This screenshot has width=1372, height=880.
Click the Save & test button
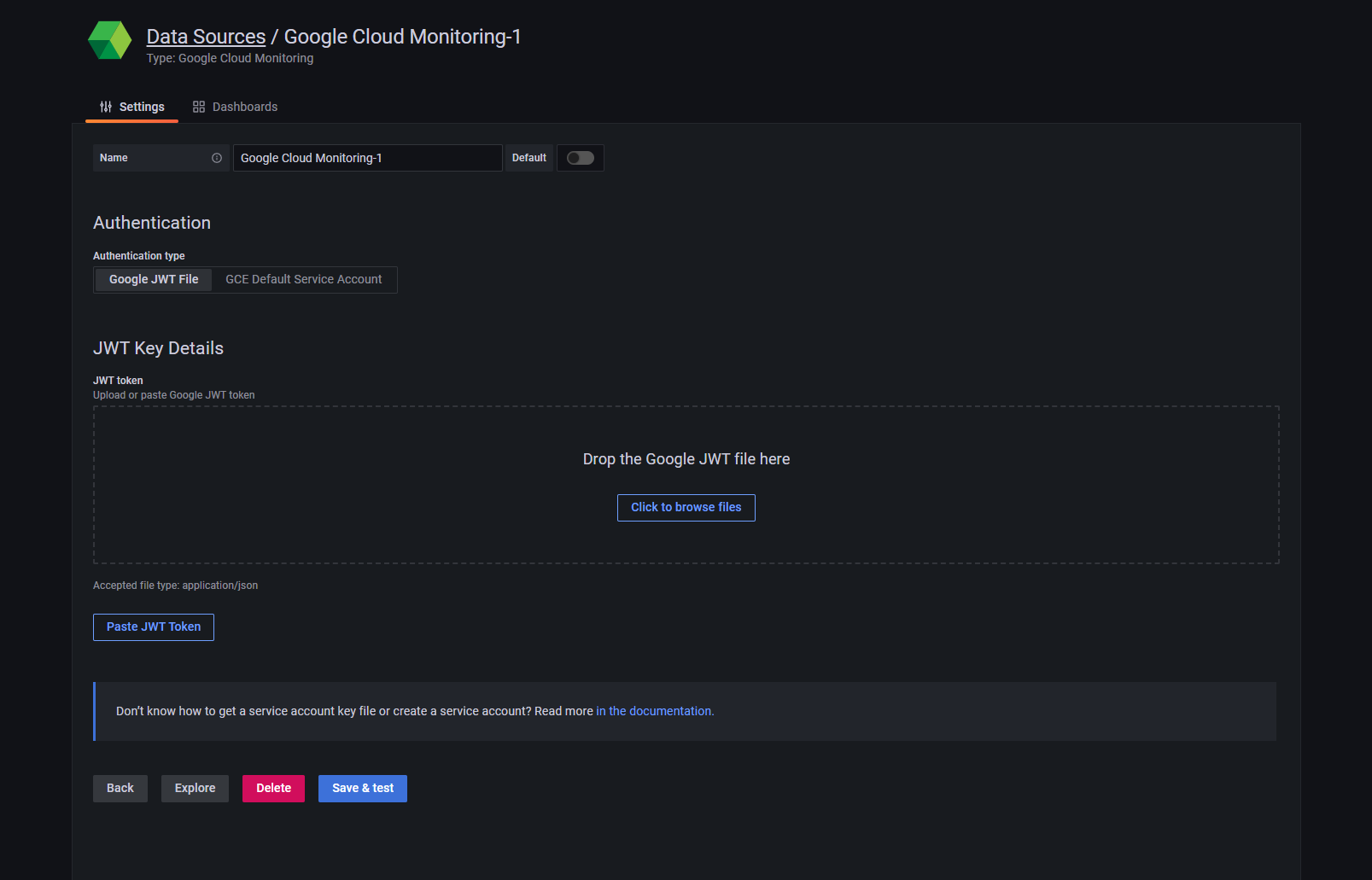tap(363, 789)
